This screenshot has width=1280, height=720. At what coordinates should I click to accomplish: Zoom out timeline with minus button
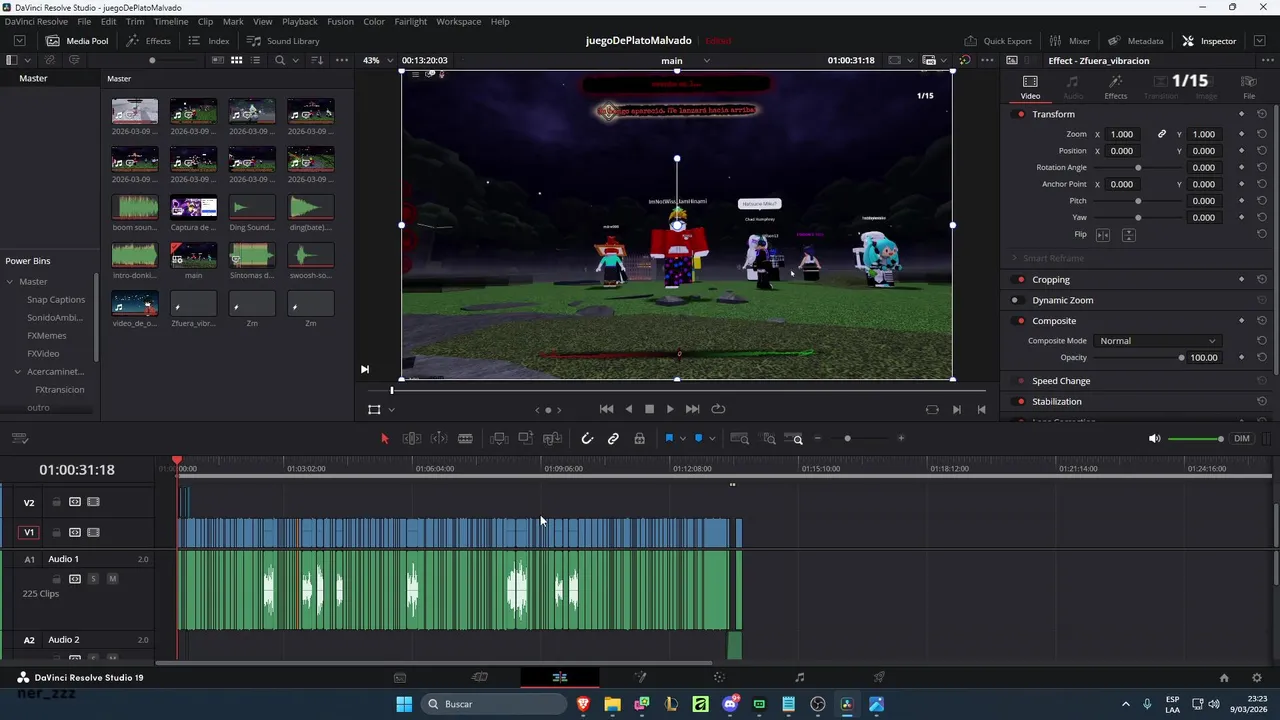tap(818, 438)
